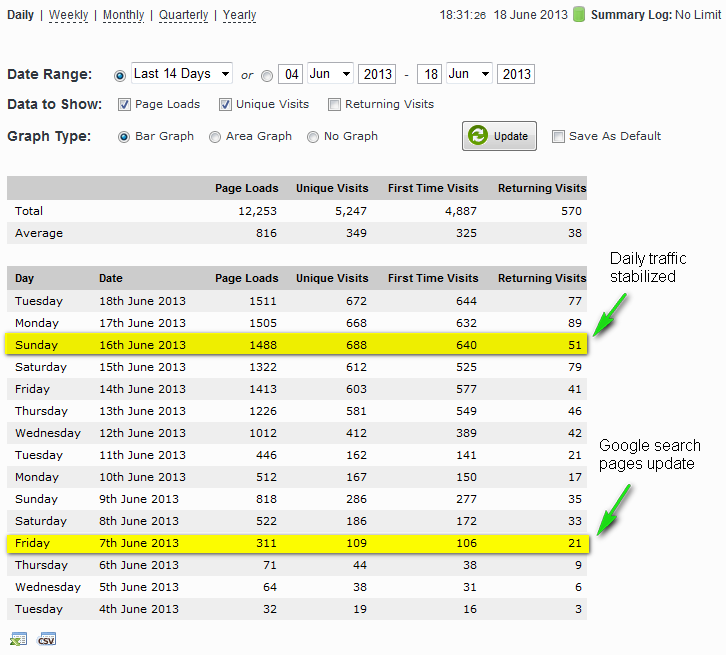726x655 pixels.
Task: Click the end day field 18
Action: click(430, 74)
